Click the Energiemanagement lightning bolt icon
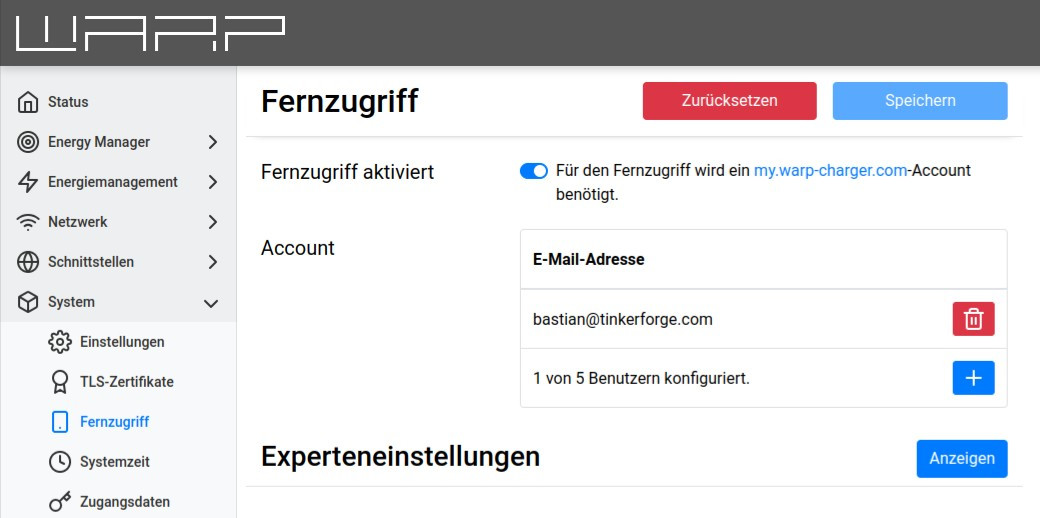The width and height of the screenshot is (1040, 518). tap(29, 182)
